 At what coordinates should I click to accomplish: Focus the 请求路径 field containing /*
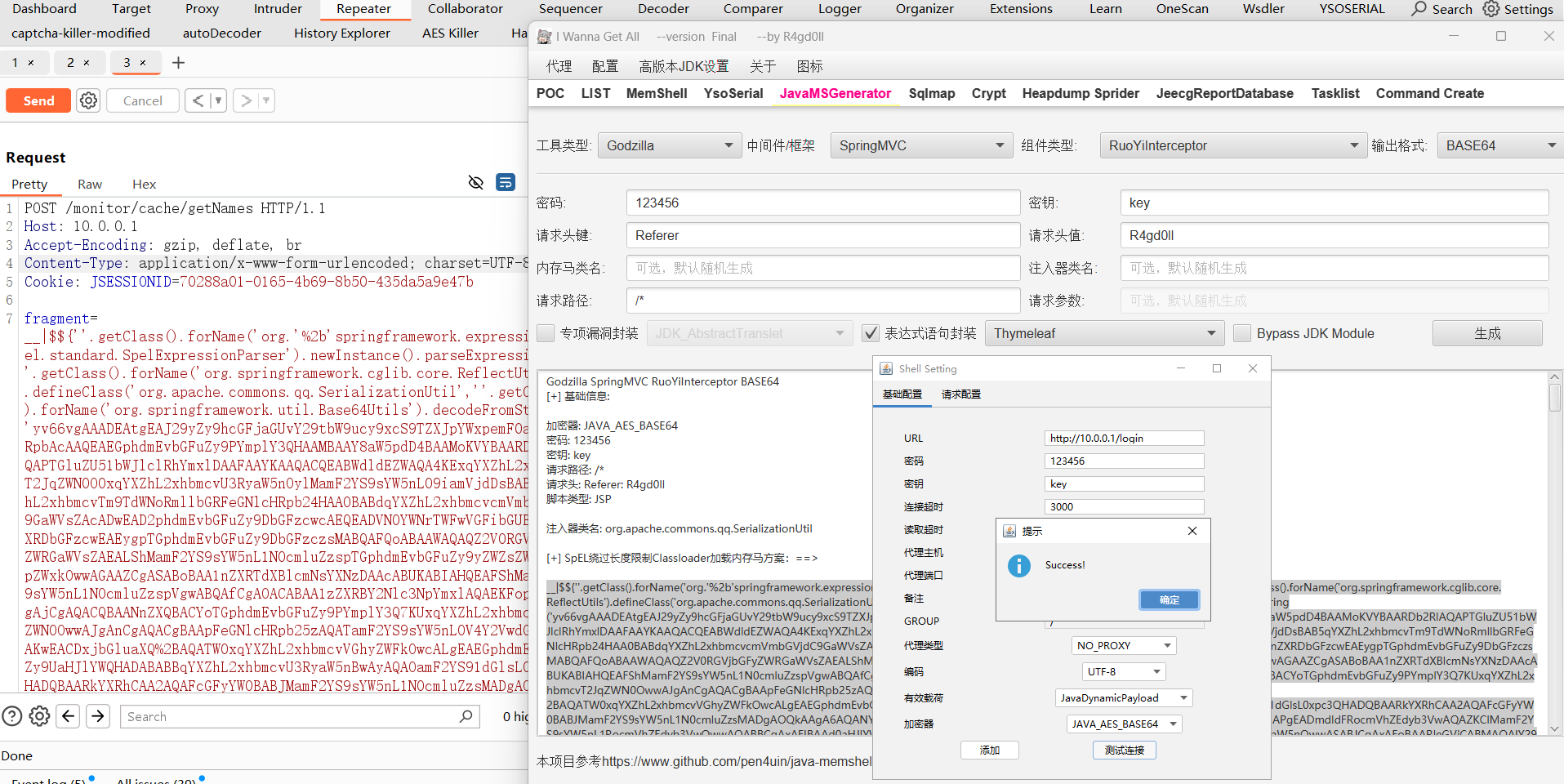823,301
